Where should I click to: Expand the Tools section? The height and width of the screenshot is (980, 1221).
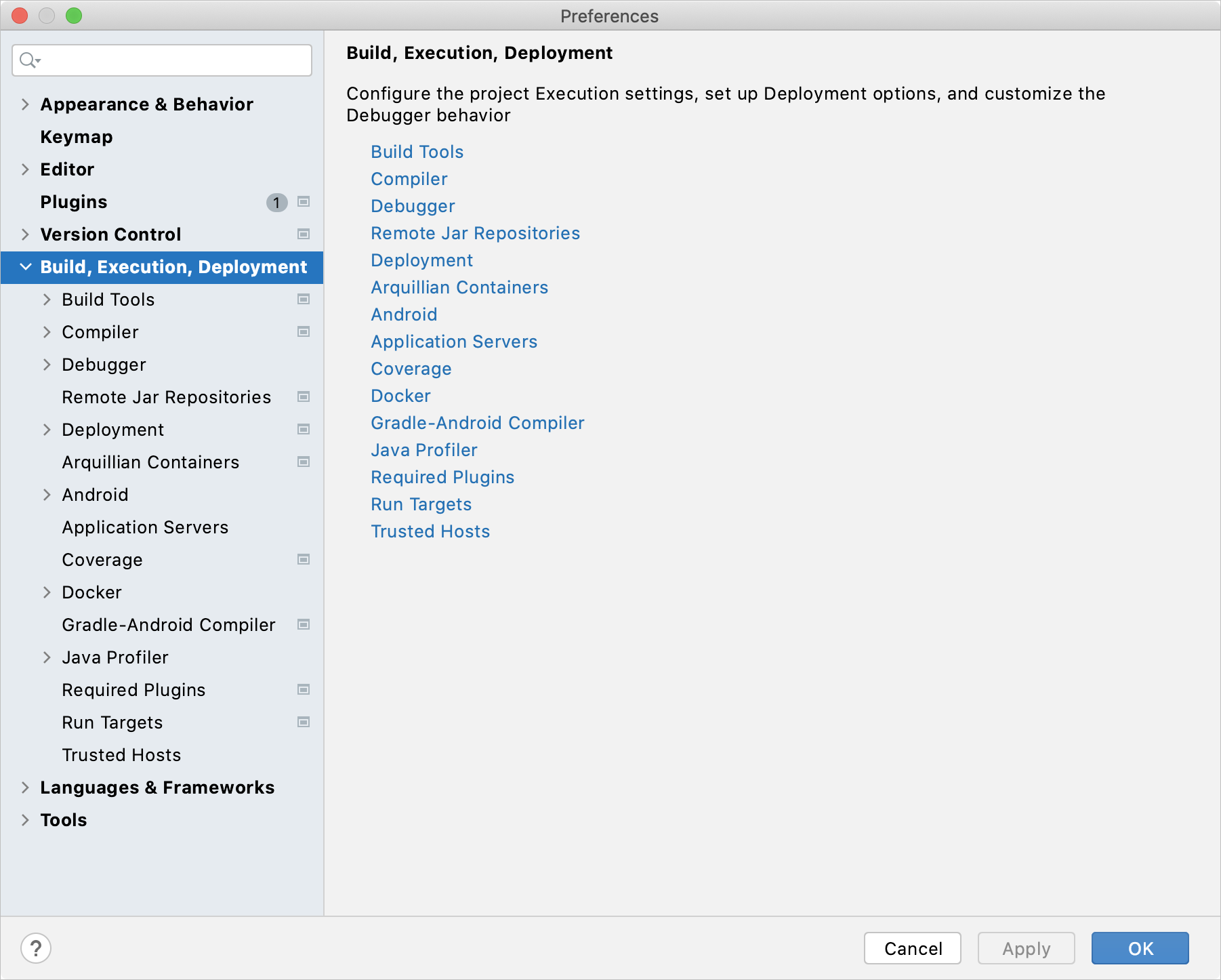click(x=25, y=820)
